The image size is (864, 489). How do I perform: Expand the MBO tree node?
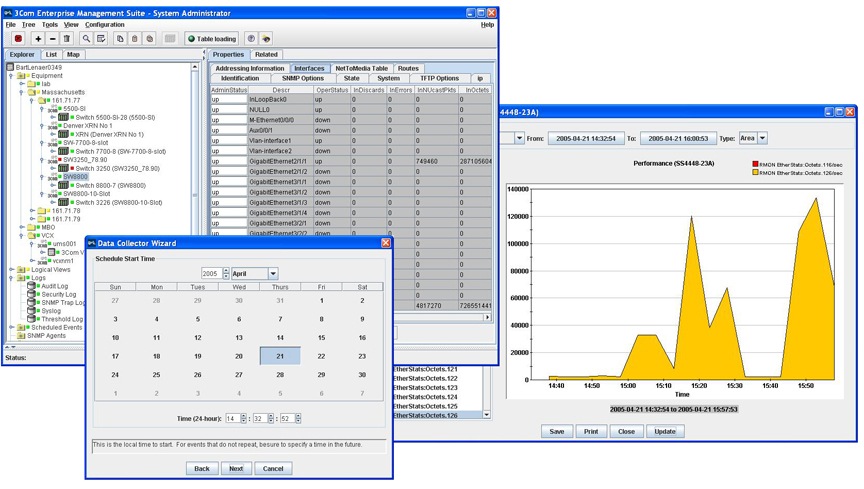(22, 227)
